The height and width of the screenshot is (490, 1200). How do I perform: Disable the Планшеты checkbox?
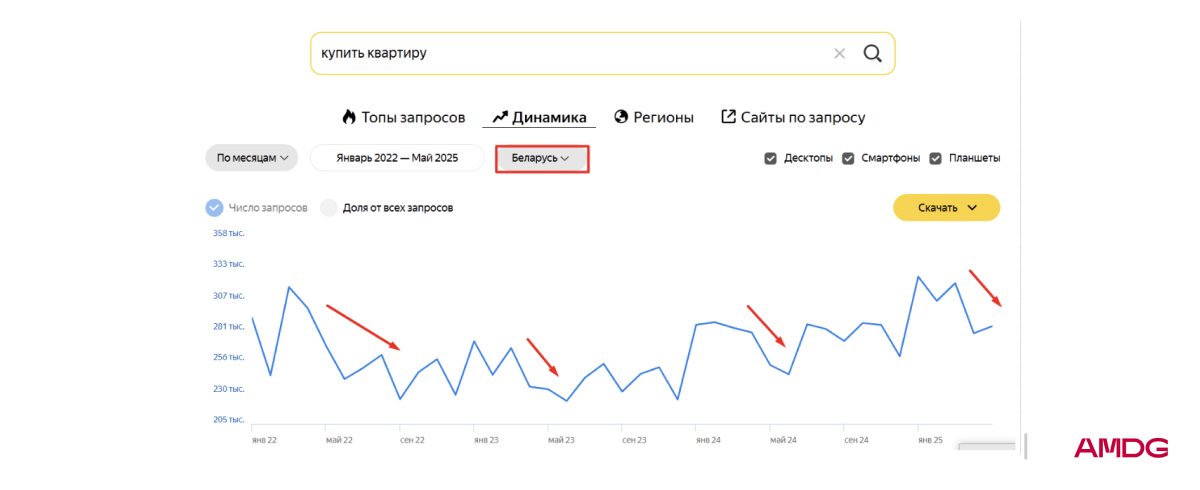pos(936,158)
